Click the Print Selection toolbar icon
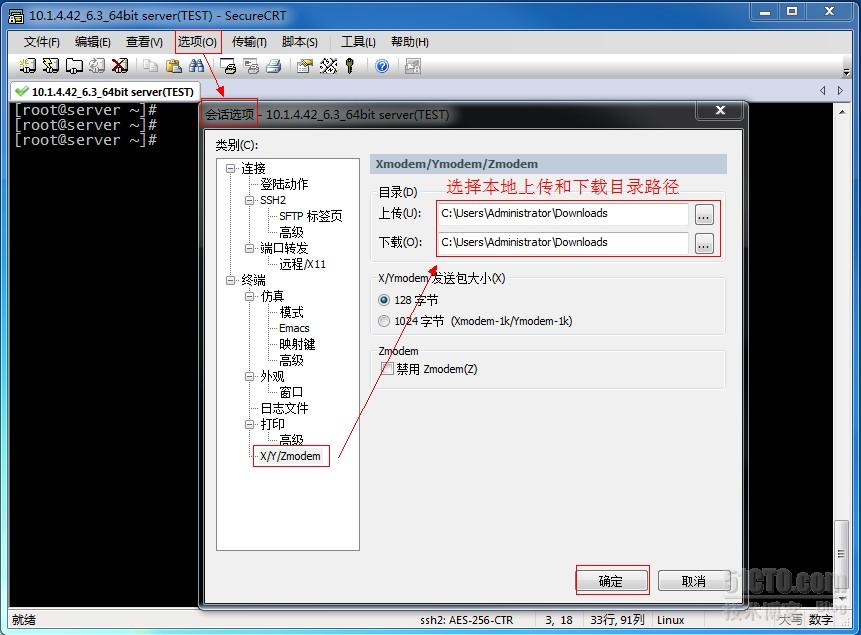This screenshot has height=635, width=861. click(251, 66)
